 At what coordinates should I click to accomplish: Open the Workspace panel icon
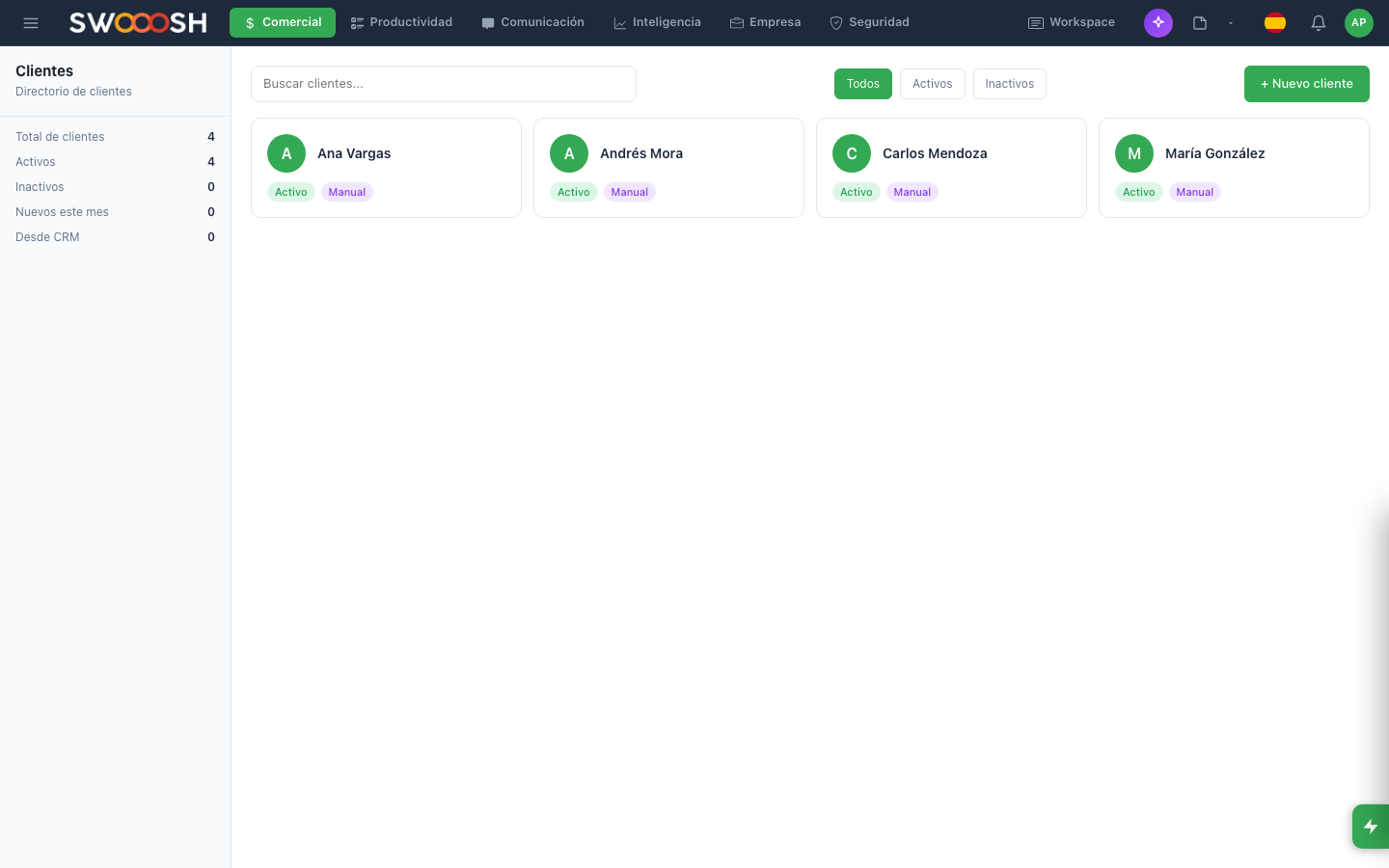tap(1071, 22)
